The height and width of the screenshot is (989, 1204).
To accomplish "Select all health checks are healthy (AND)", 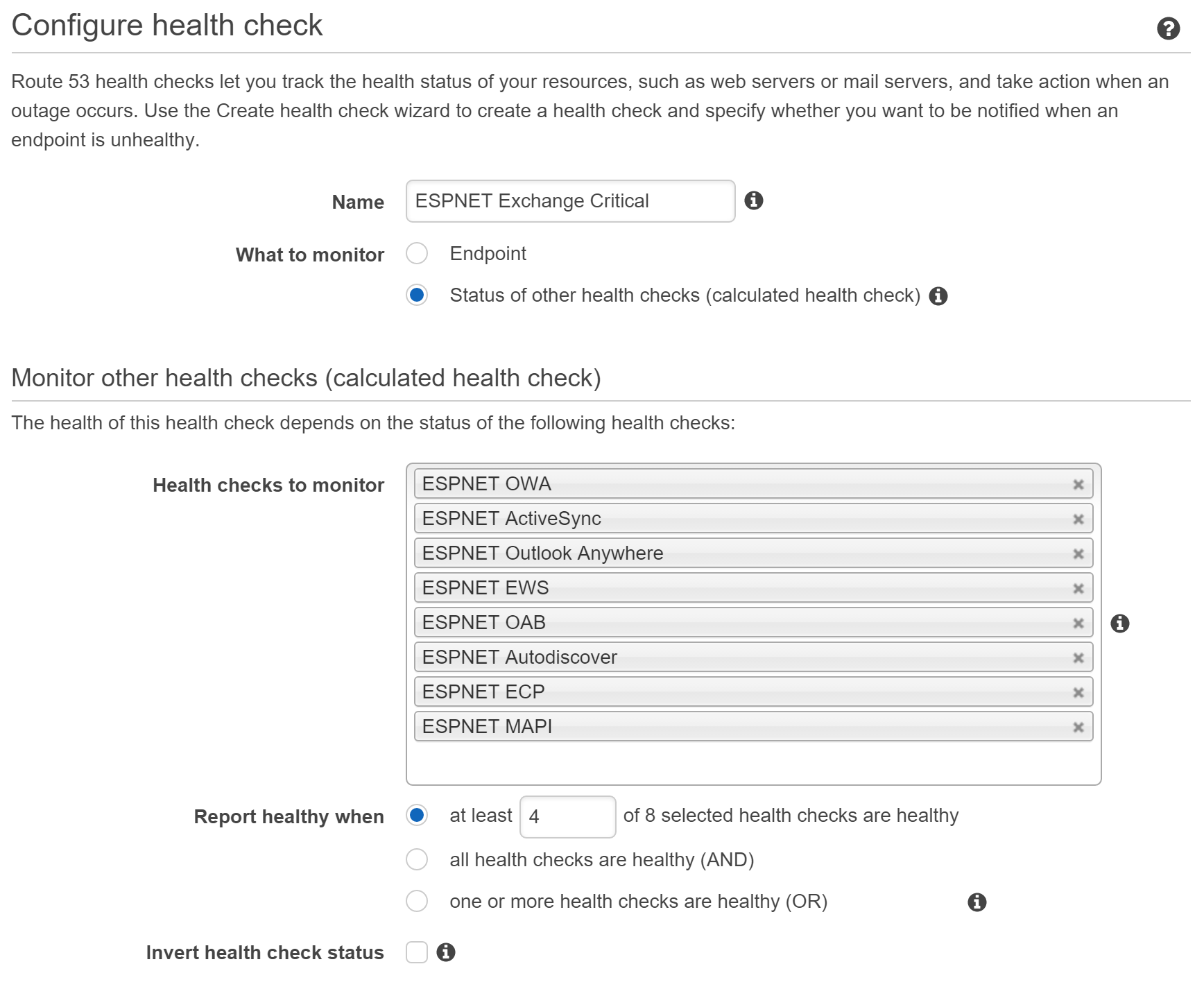I will [x=417, y=859].
